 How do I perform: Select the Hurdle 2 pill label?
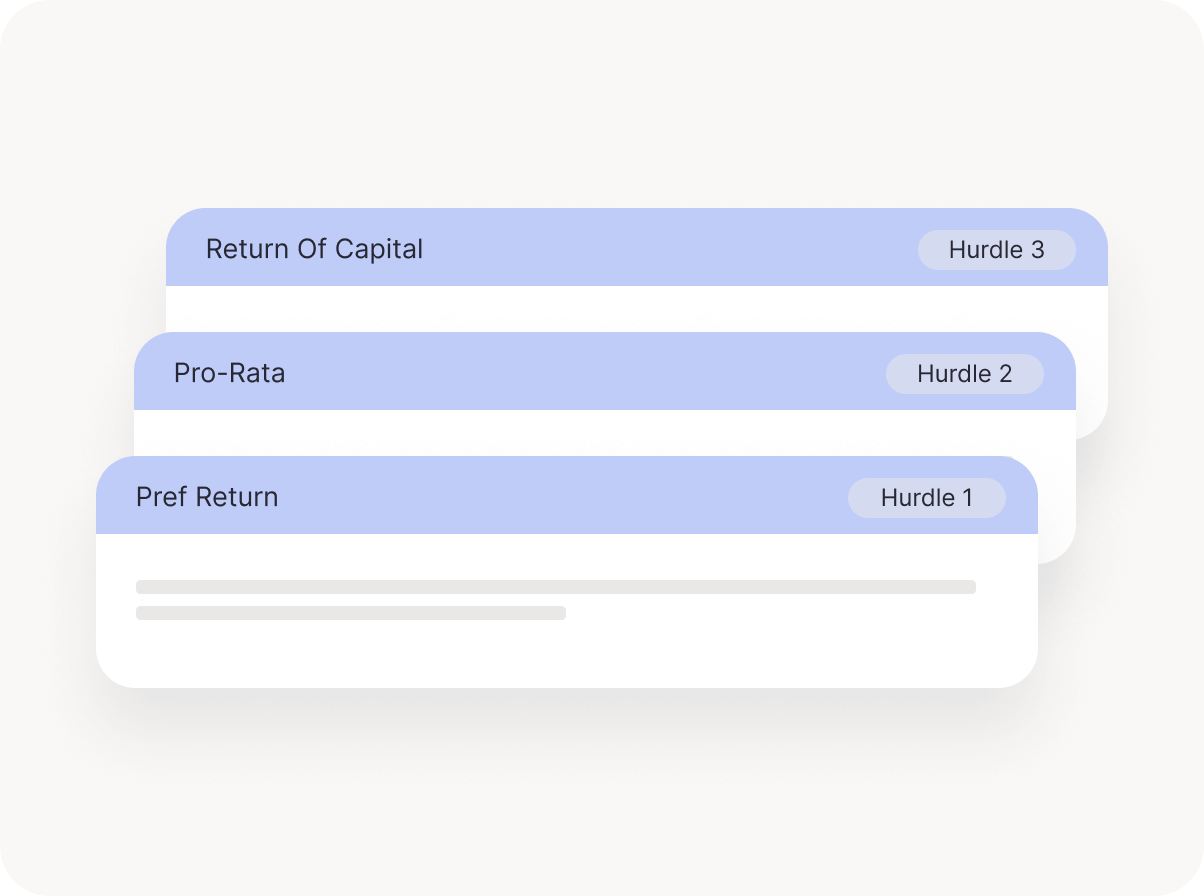click(x=964, y=374)
